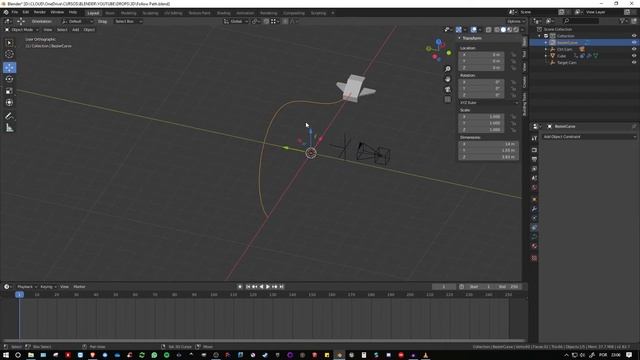Click the zoom view magnifier icon
Screen dimensions: 640x360
click(448, 69)
